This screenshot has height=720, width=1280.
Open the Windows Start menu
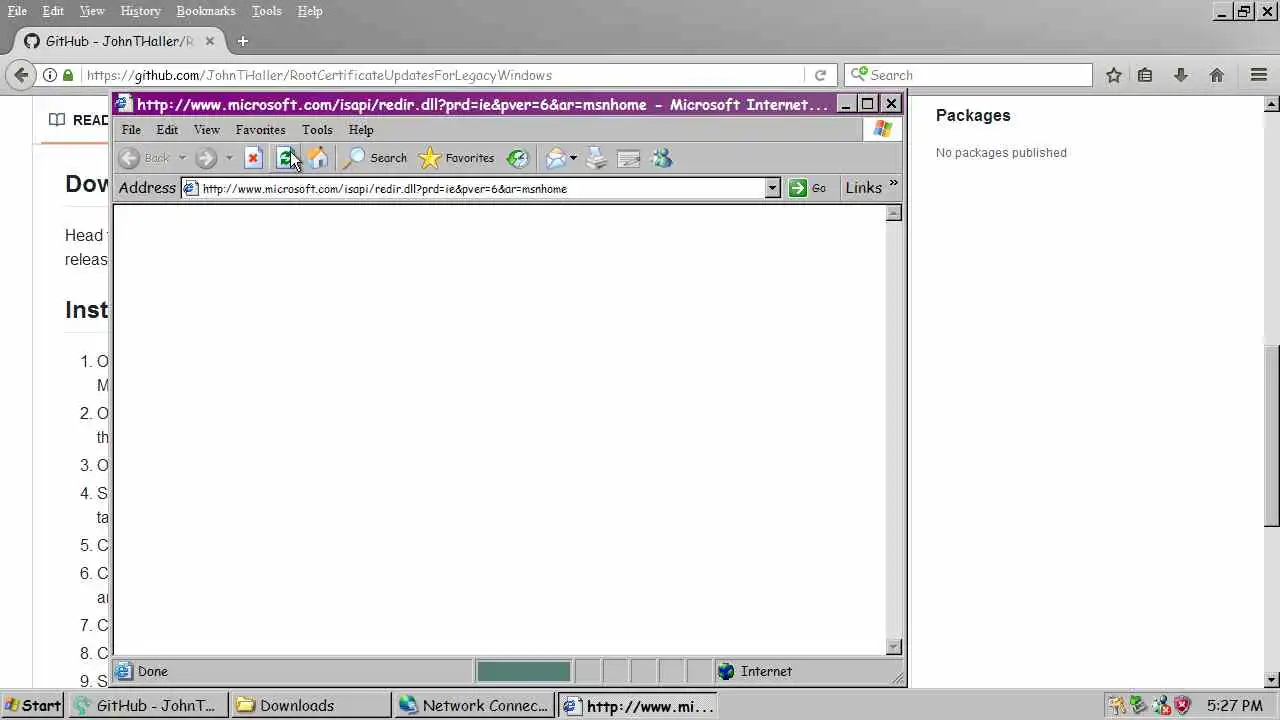coord(33,705)
